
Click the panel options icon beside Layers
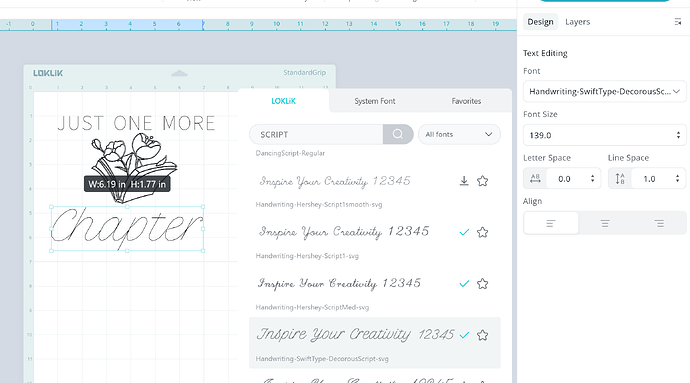(678, 22)
